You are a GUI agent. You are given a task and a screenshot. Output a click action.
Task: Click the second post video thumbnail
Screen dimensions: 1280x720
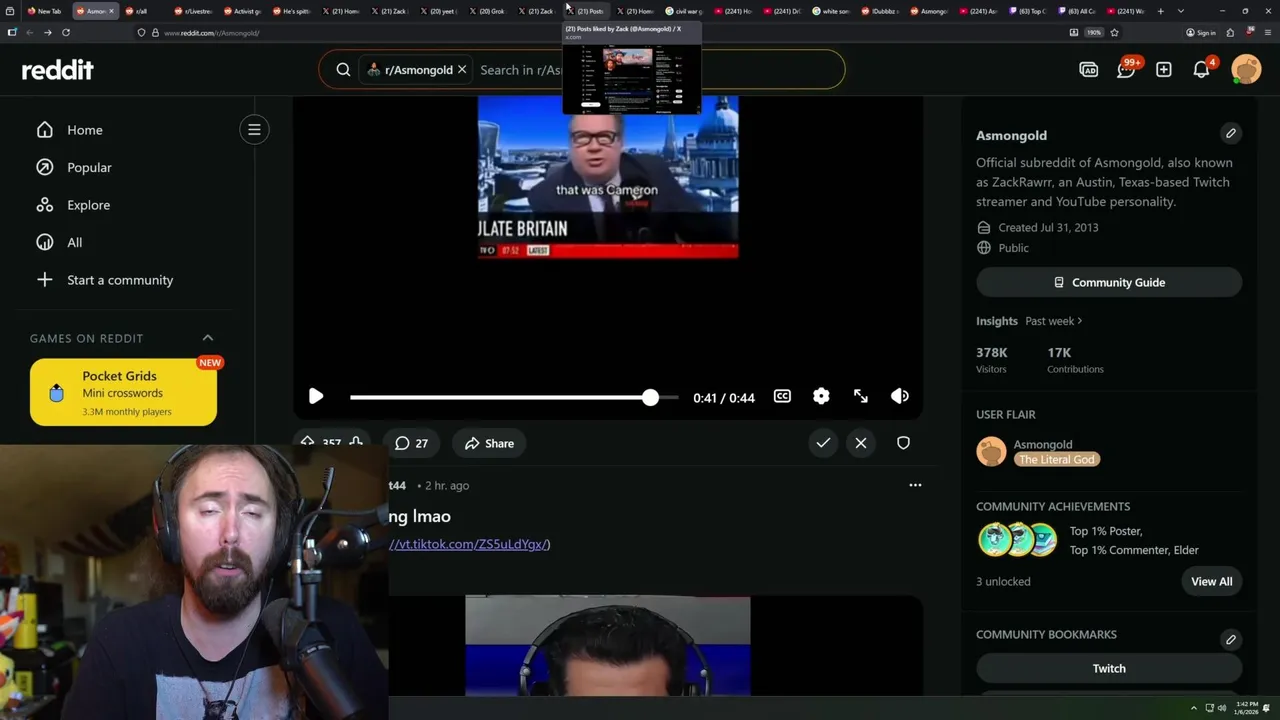coord(608,646)
